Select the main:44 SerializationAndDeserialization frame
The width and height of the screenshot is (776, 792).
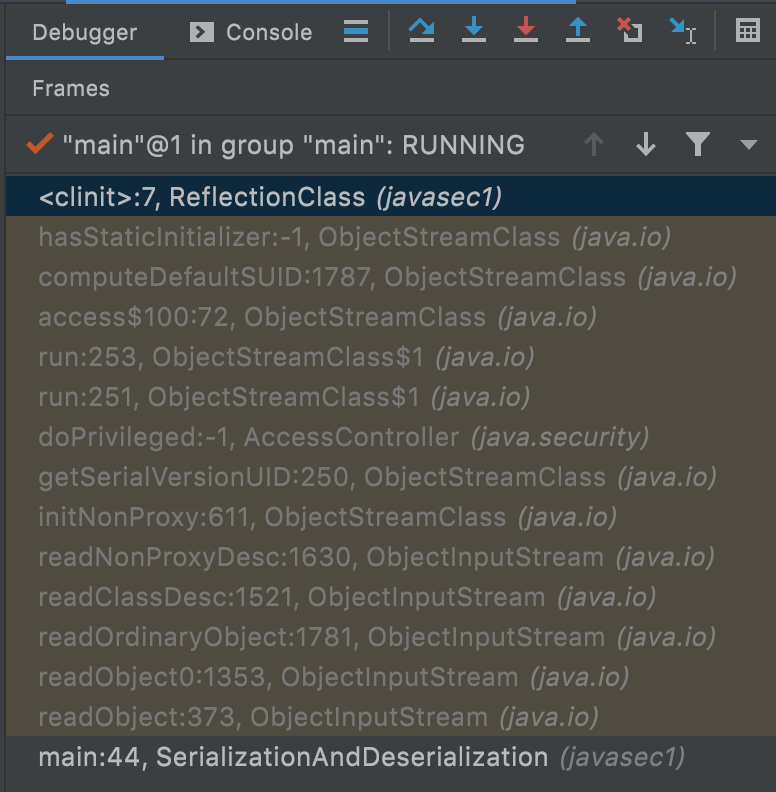pyautogui.click(x=360, y=757)
